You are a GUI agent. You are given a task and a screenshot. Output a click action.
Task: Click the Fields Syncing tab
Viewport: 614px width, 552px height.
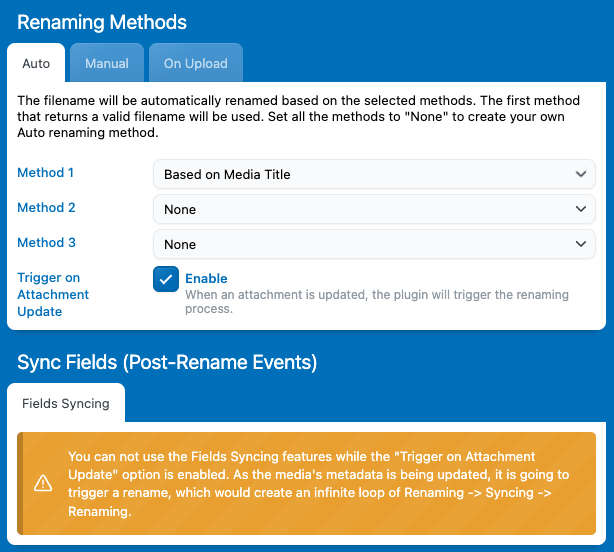tap(66, 403)
